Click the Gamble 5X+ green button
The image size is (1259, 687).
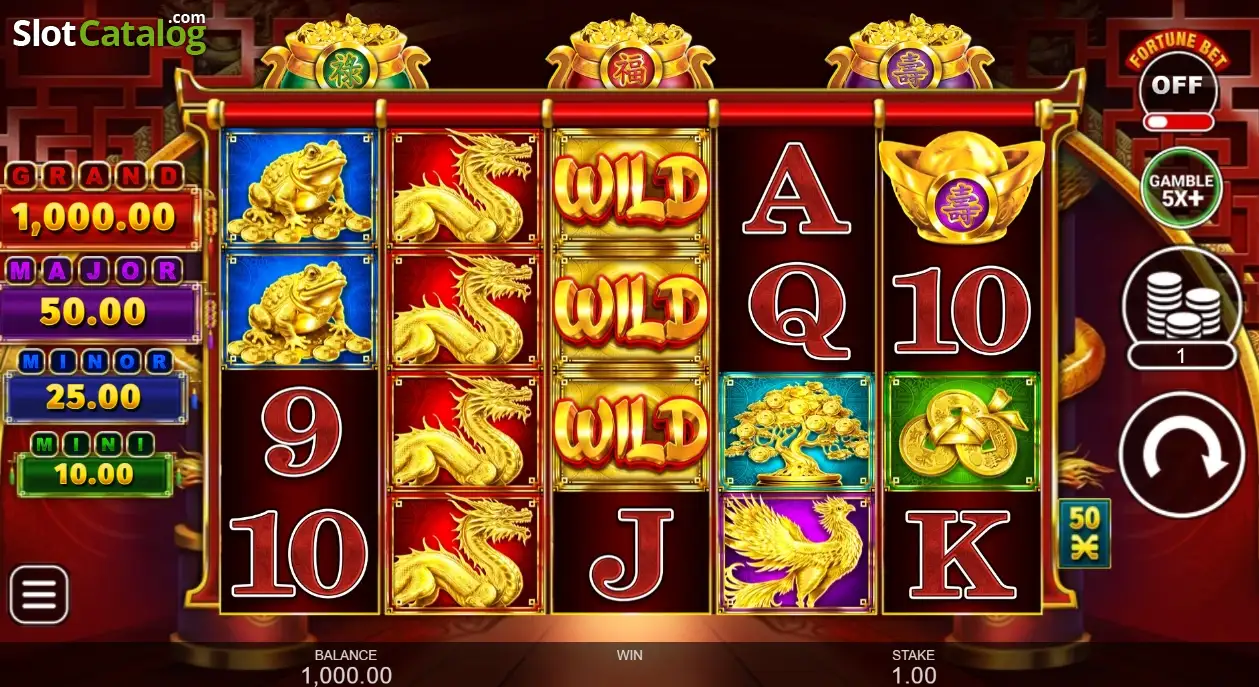[x=1181, y=189]
